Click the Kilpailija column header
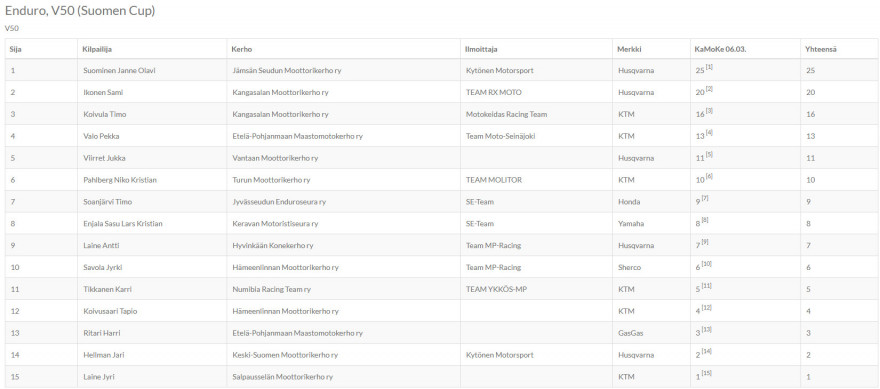Viewport: 880px width, 389px height. tap(152, 49)
